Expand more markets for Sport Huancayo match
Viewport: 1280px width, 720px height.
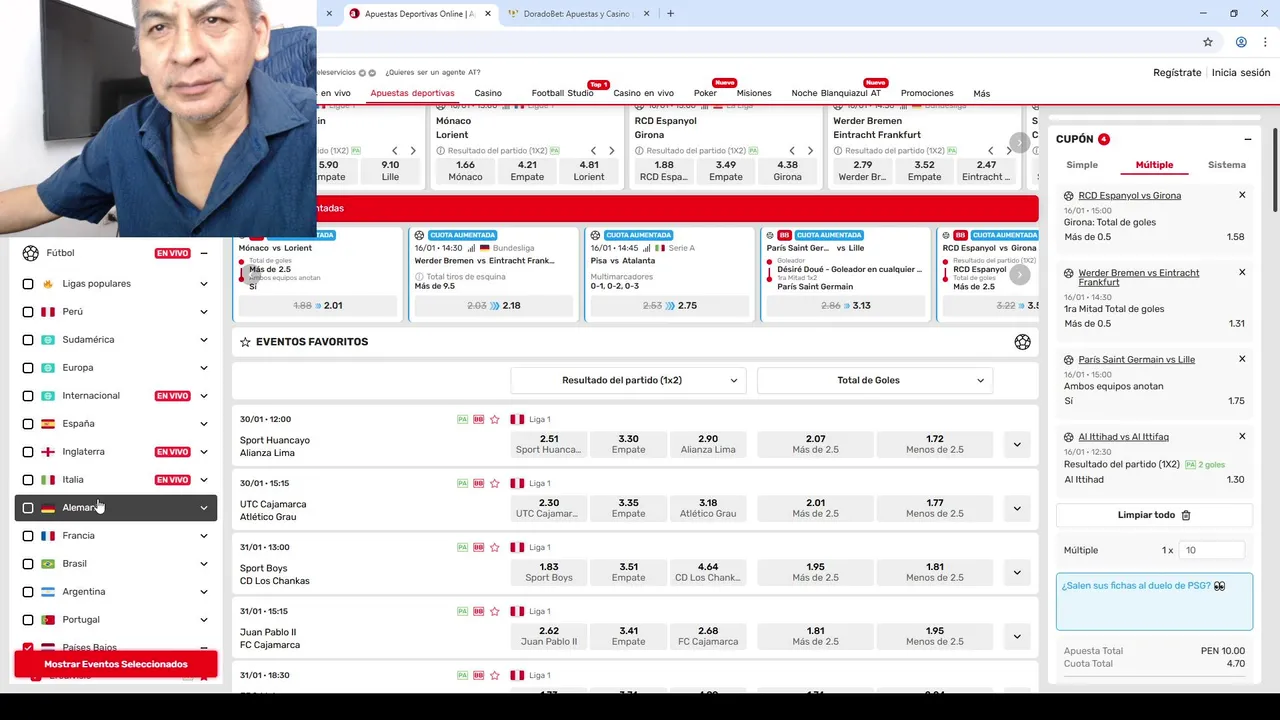[1017, 445]
